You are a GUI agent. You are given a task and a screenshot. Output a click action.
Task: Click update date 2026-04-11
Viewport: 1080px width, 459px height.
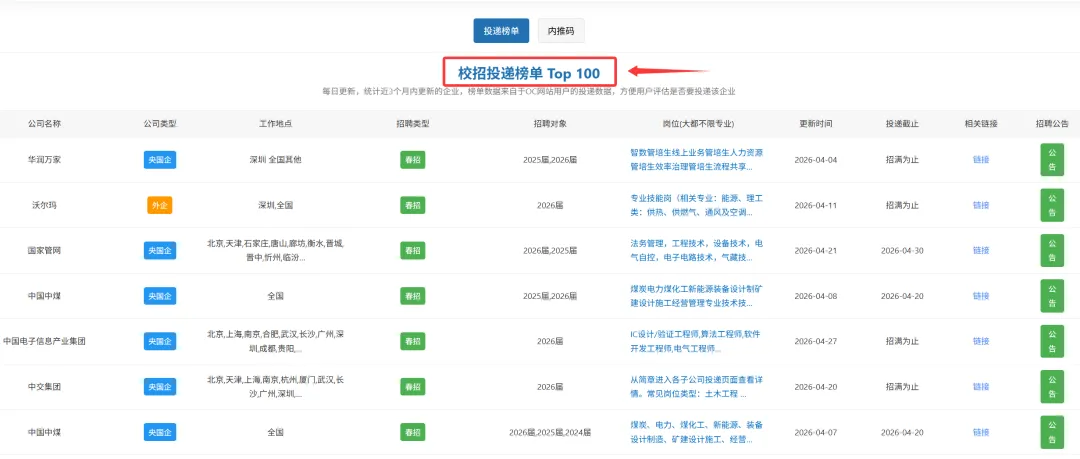816,205
